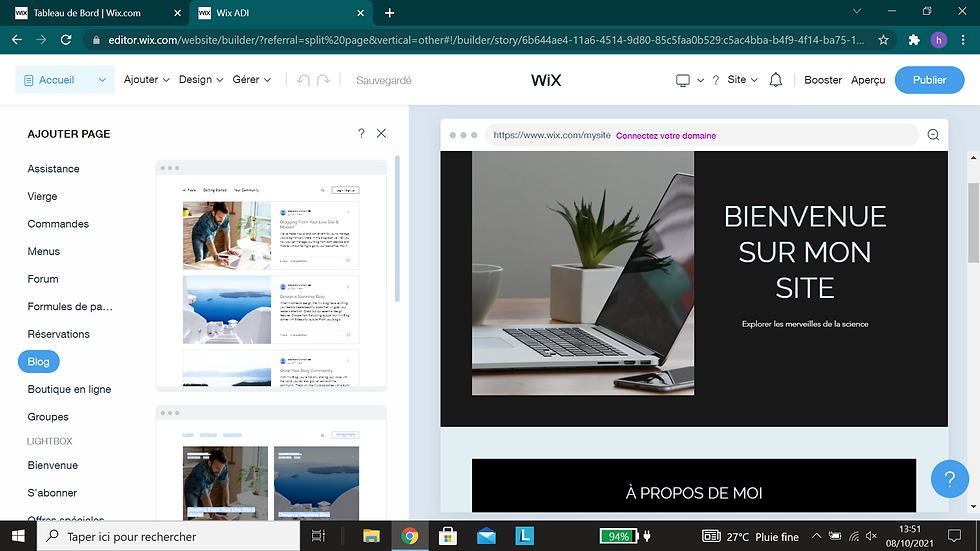The image size is (980, 551).
Task: Select the Menus page category
Action: 44,251
